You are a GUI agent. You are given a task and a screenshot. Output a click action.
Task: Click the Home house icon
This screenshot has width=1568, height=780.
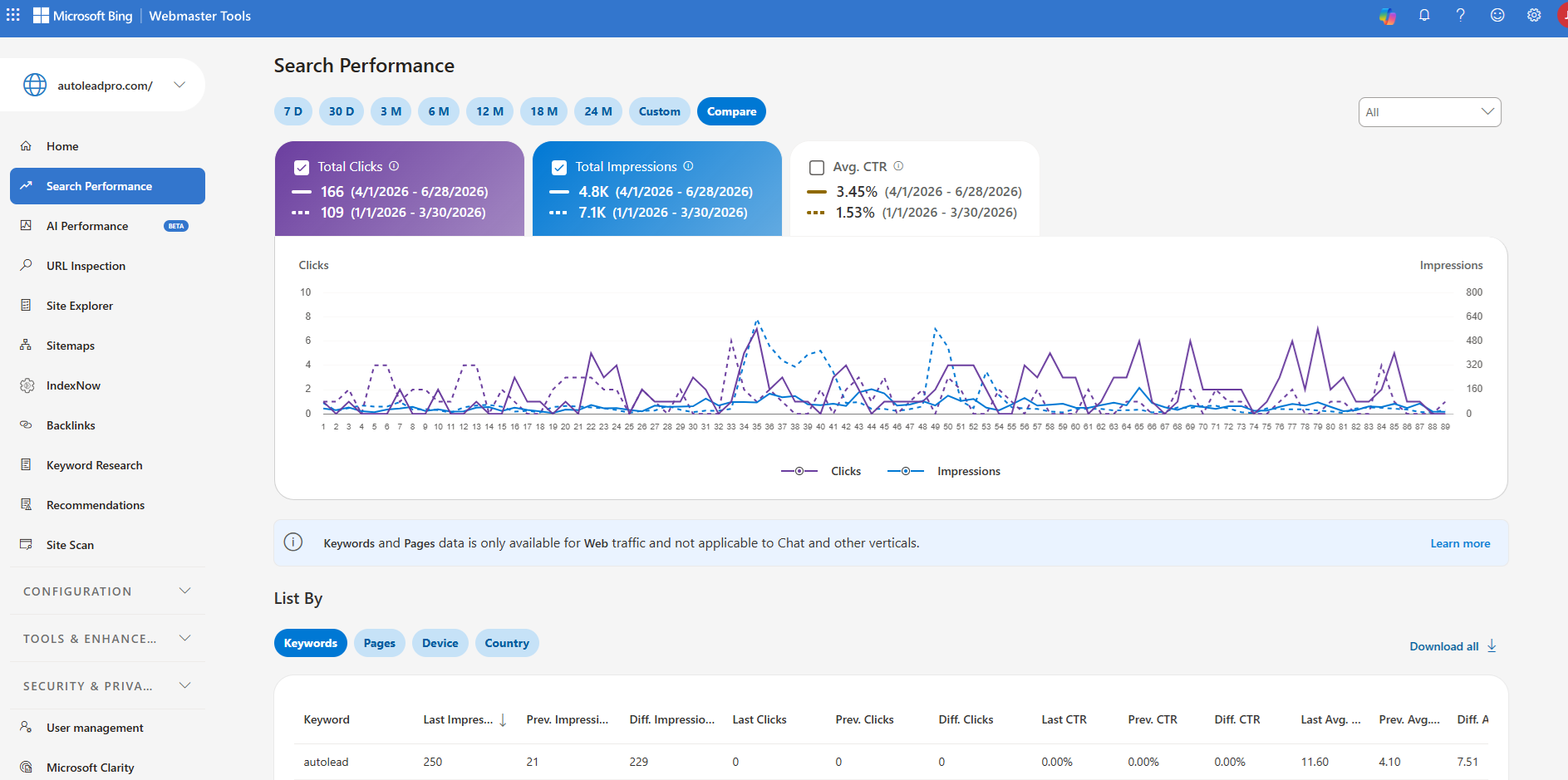(x=26, y=145)
